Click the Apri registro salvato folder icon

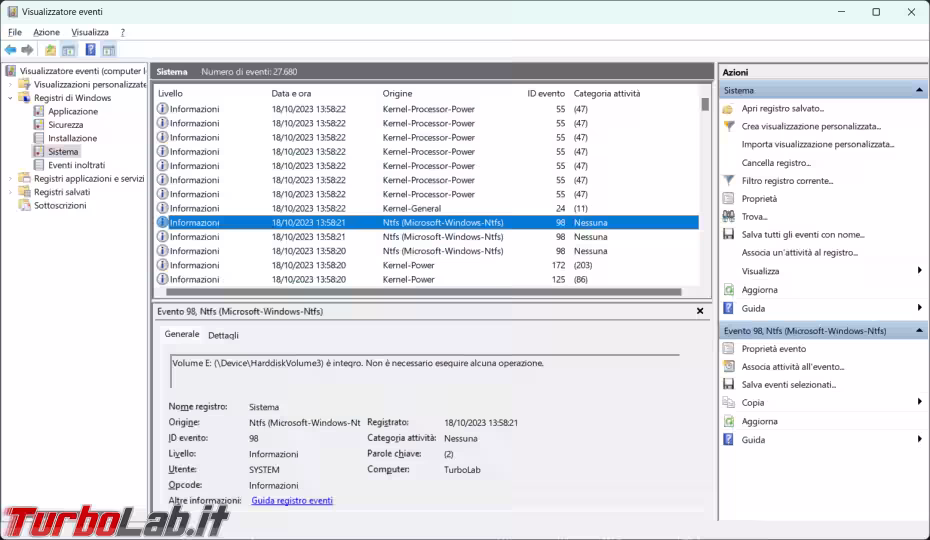click(728, 109)
